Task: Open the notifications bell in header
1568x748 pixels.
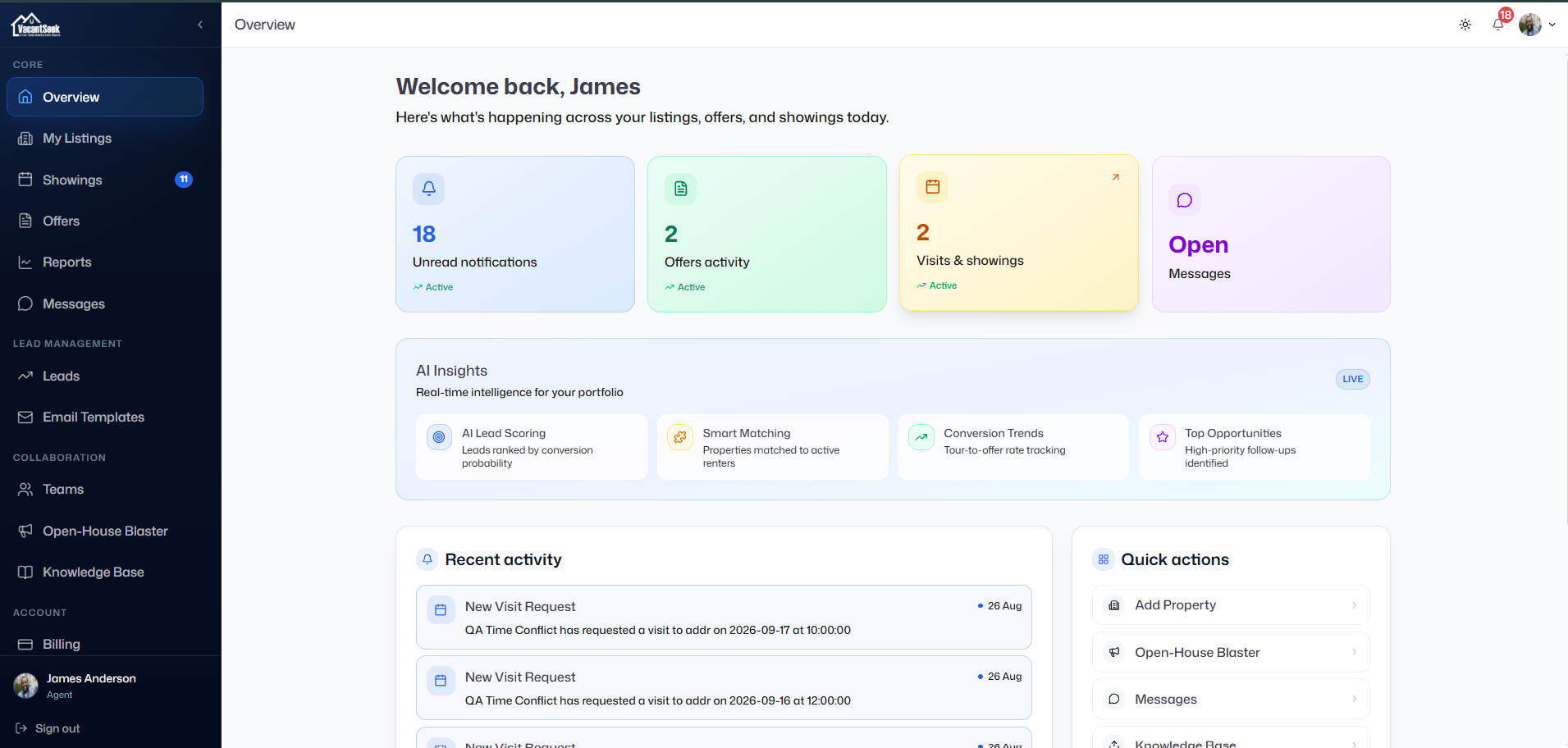Action: (x=1498, y=25)
